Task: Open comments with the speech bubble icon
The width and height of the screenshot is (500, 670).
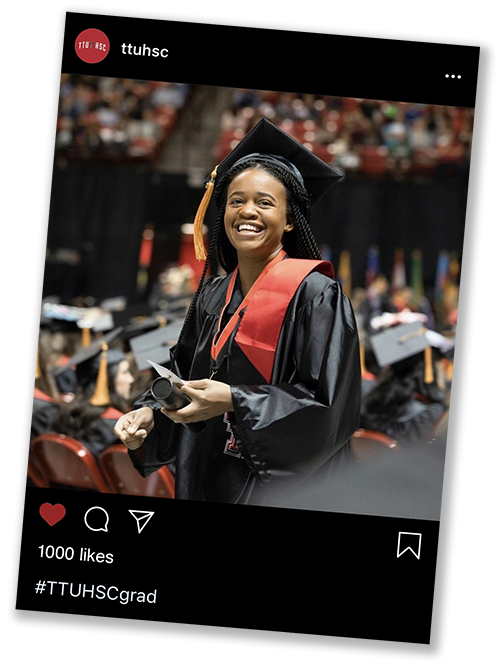Action: (97, 519)
